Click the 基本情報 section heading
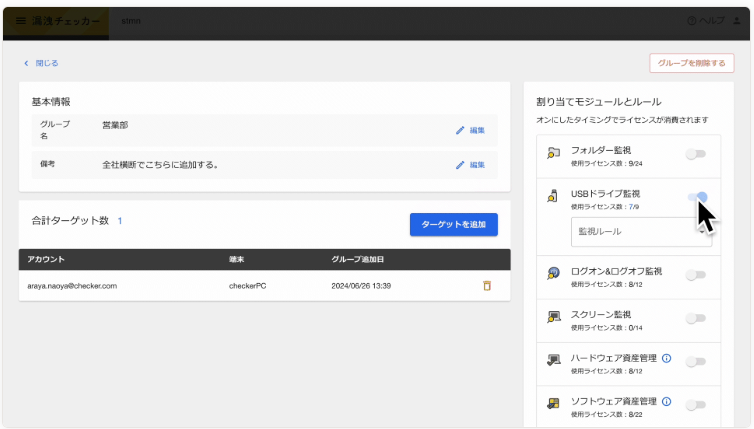The image size is (754, 429). point(51,102)
